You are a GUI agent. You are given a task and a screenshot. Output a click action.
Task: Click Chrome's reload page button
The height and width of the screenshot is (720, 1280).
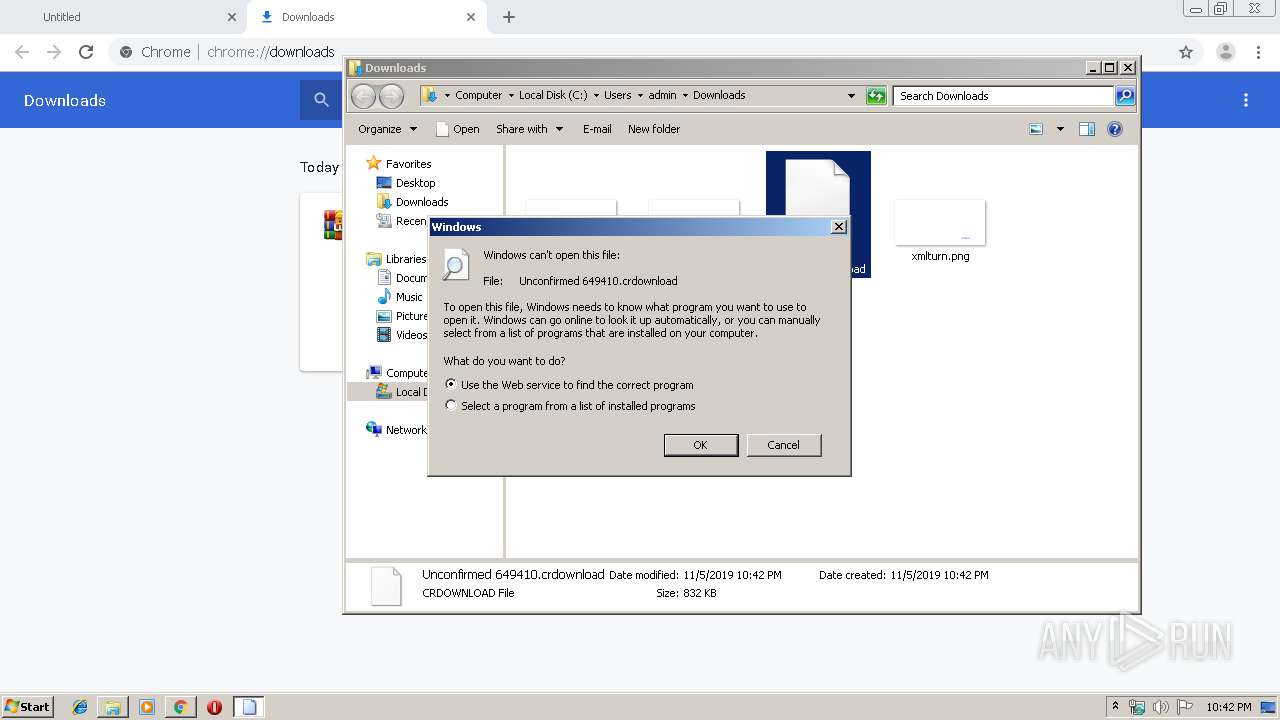coord(86,52)
